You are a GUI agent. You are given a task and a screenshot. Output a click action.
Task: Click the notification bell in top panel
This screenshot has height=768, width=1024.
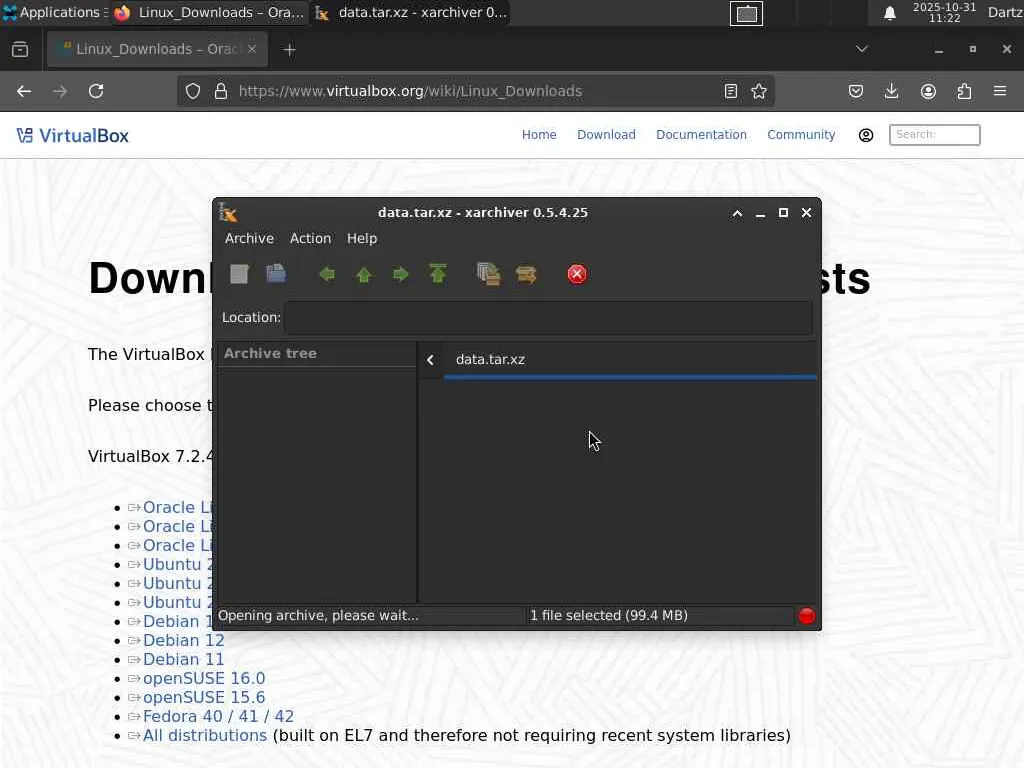tap(889, 13)
